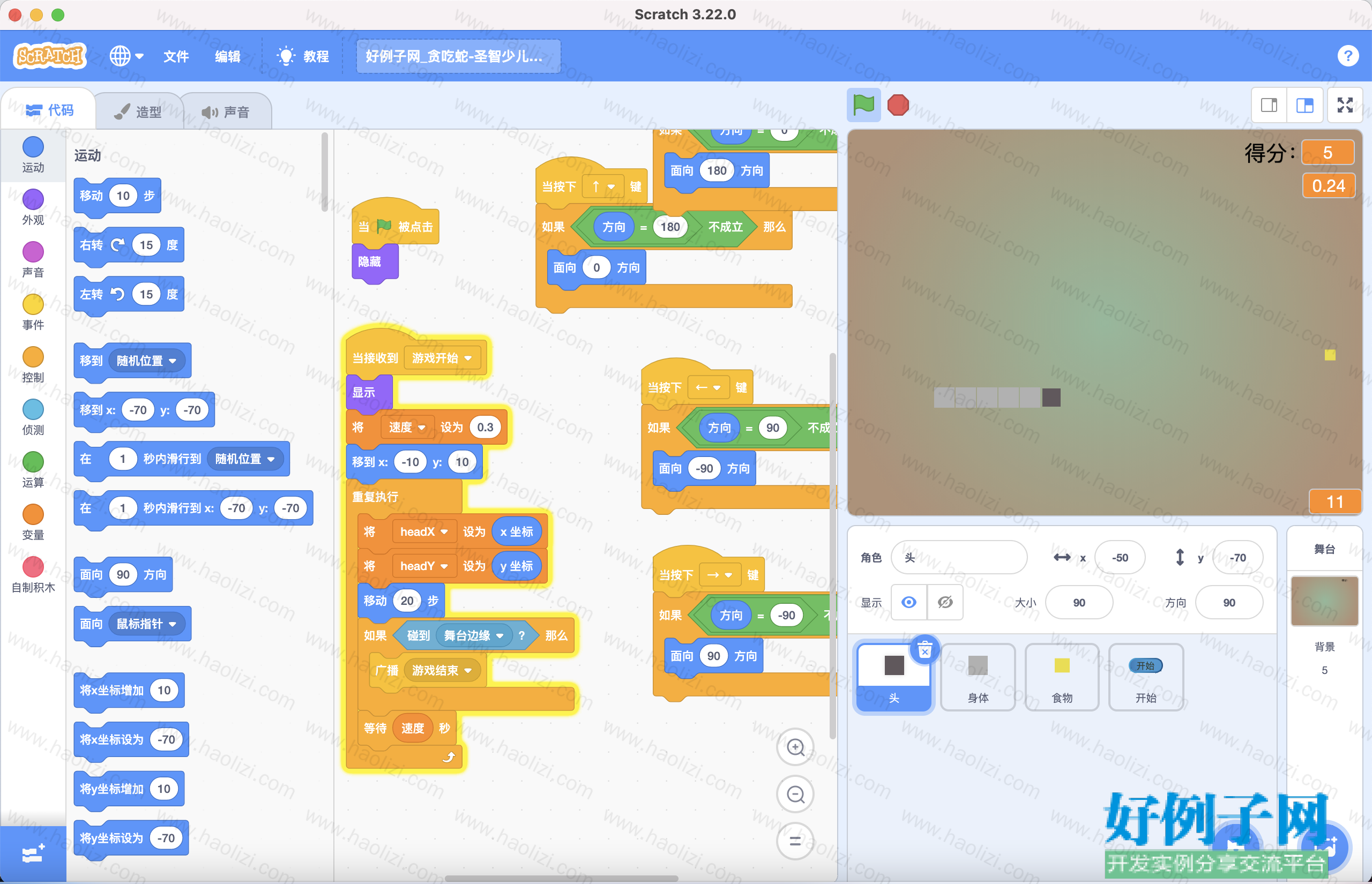
Task: Switch to the 声音 tab
Action: 226,112
